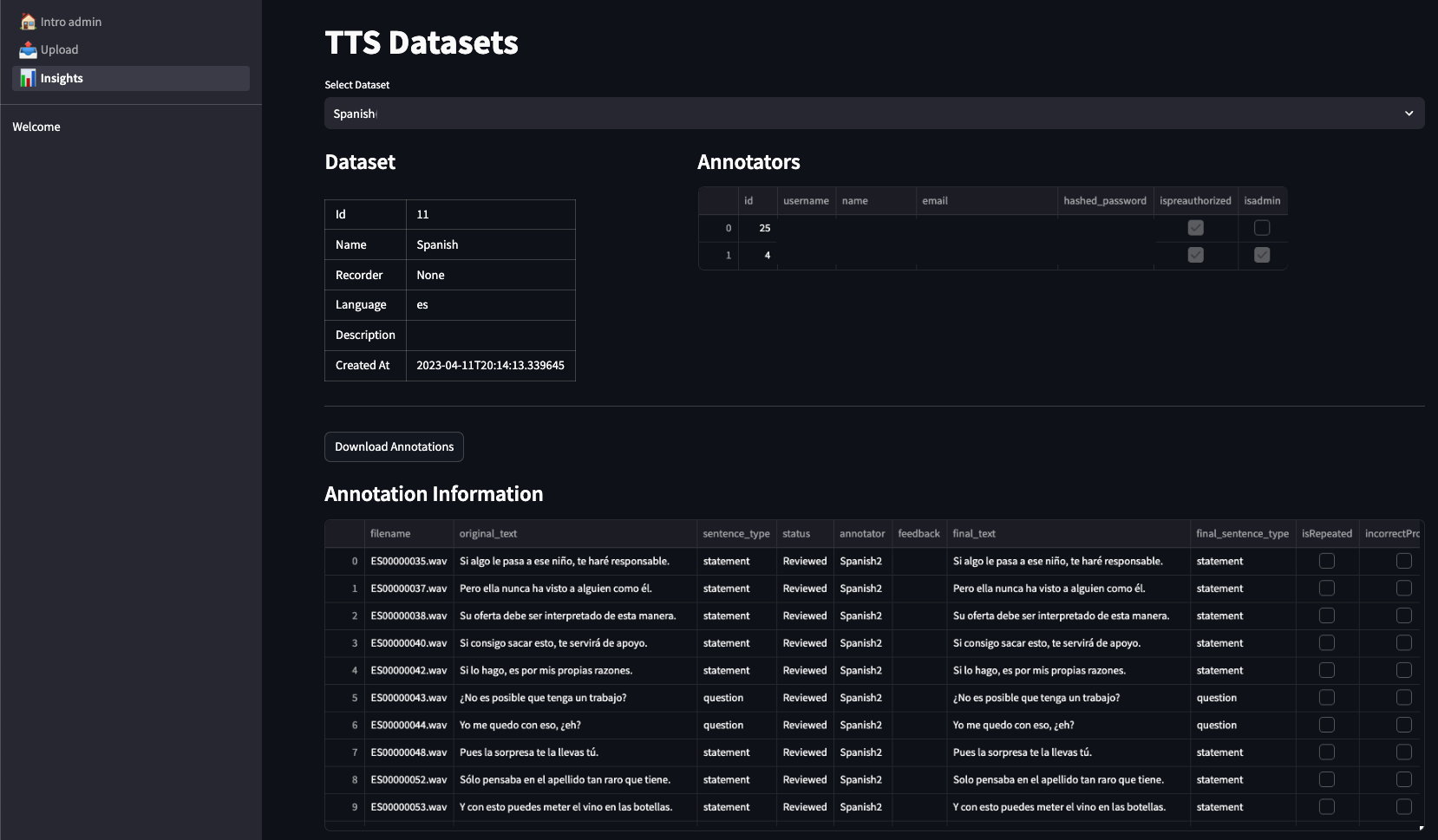Click the username column header
This screenshot has height=840, width=1438.
tap(806, 200)
